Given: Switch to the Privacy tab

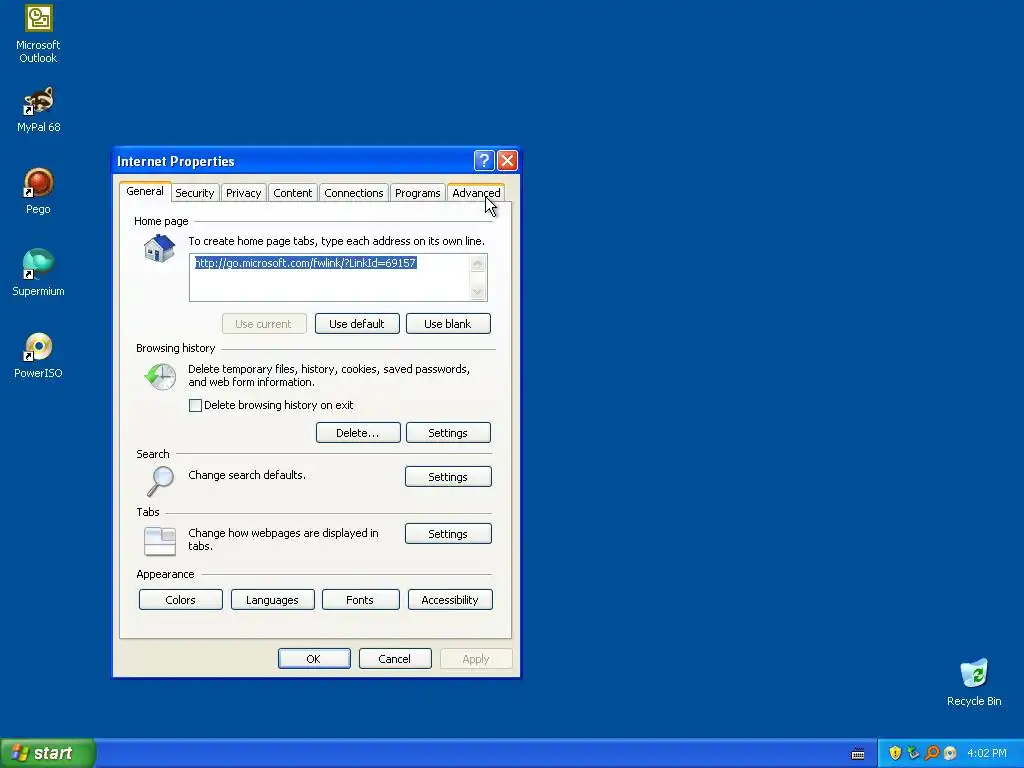Looking at the screenshot, I should click(x=244, y=193).
